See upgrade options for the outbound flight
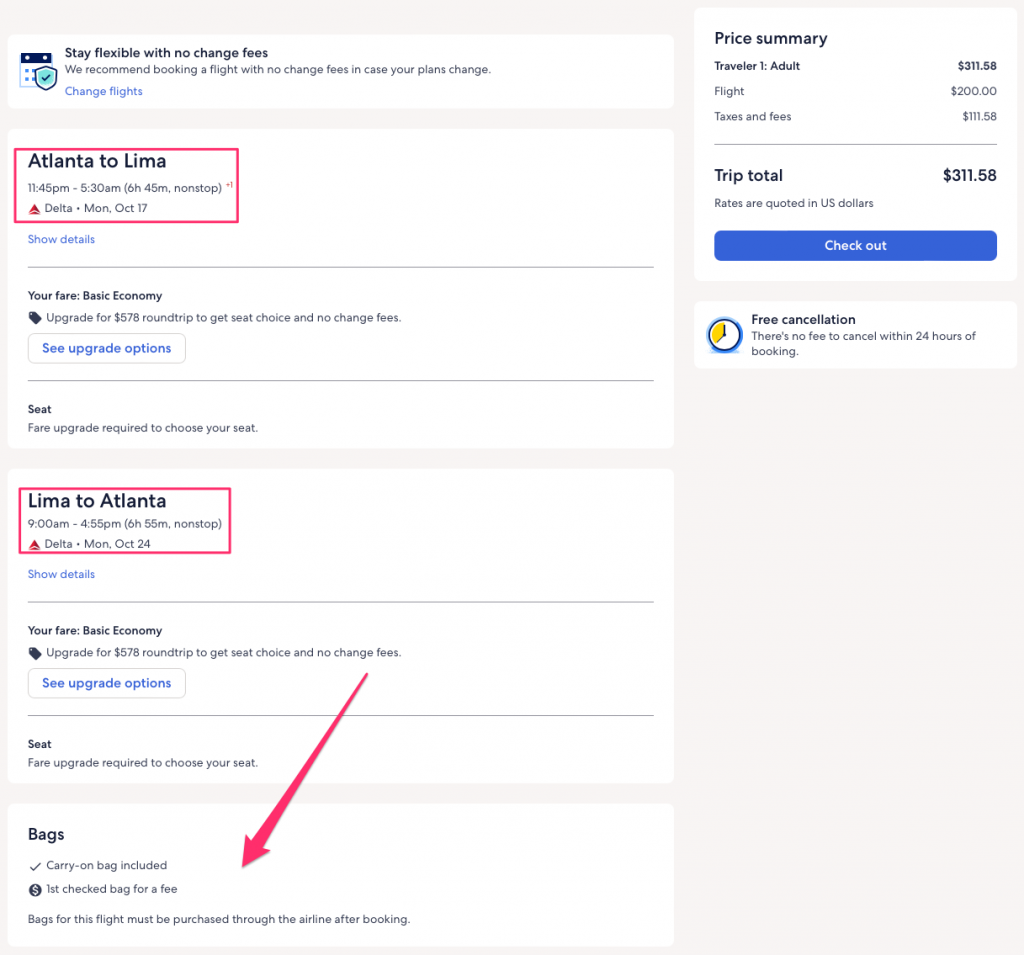The height and width of the screenshot is (955, 1024). click(106, 348)
